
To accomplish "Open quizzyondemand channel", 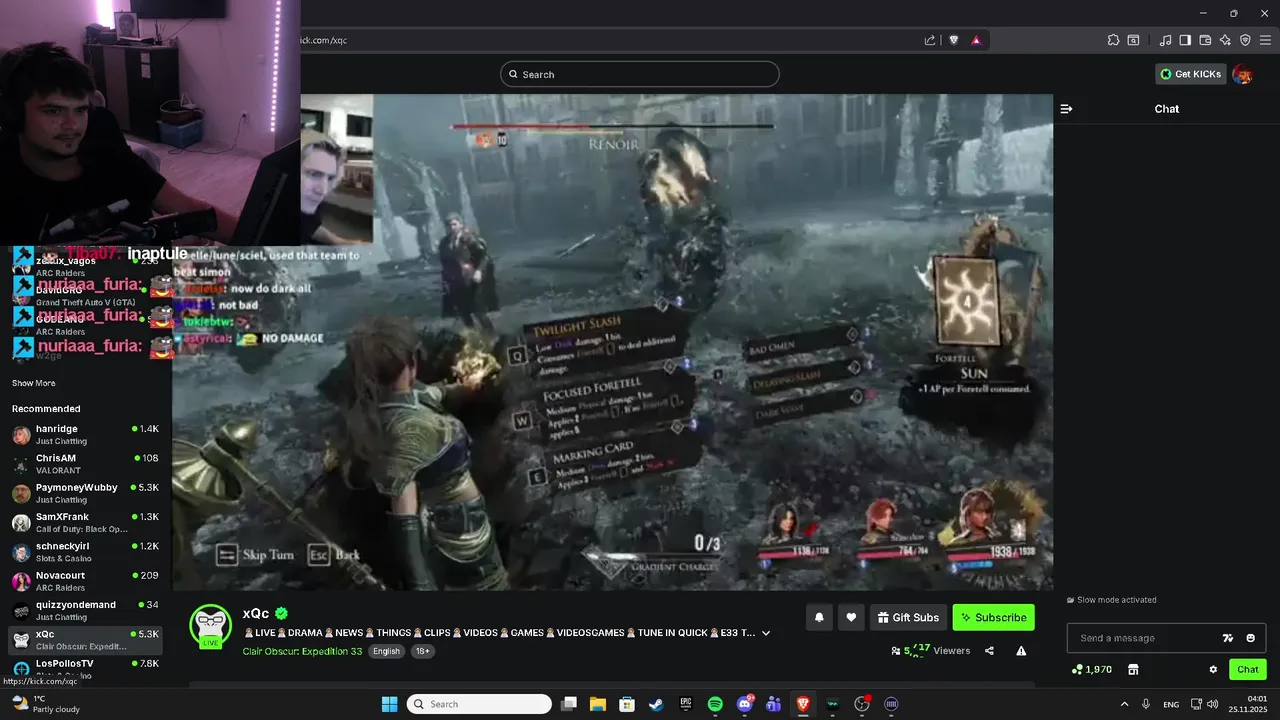I will [x=86, y=610].
